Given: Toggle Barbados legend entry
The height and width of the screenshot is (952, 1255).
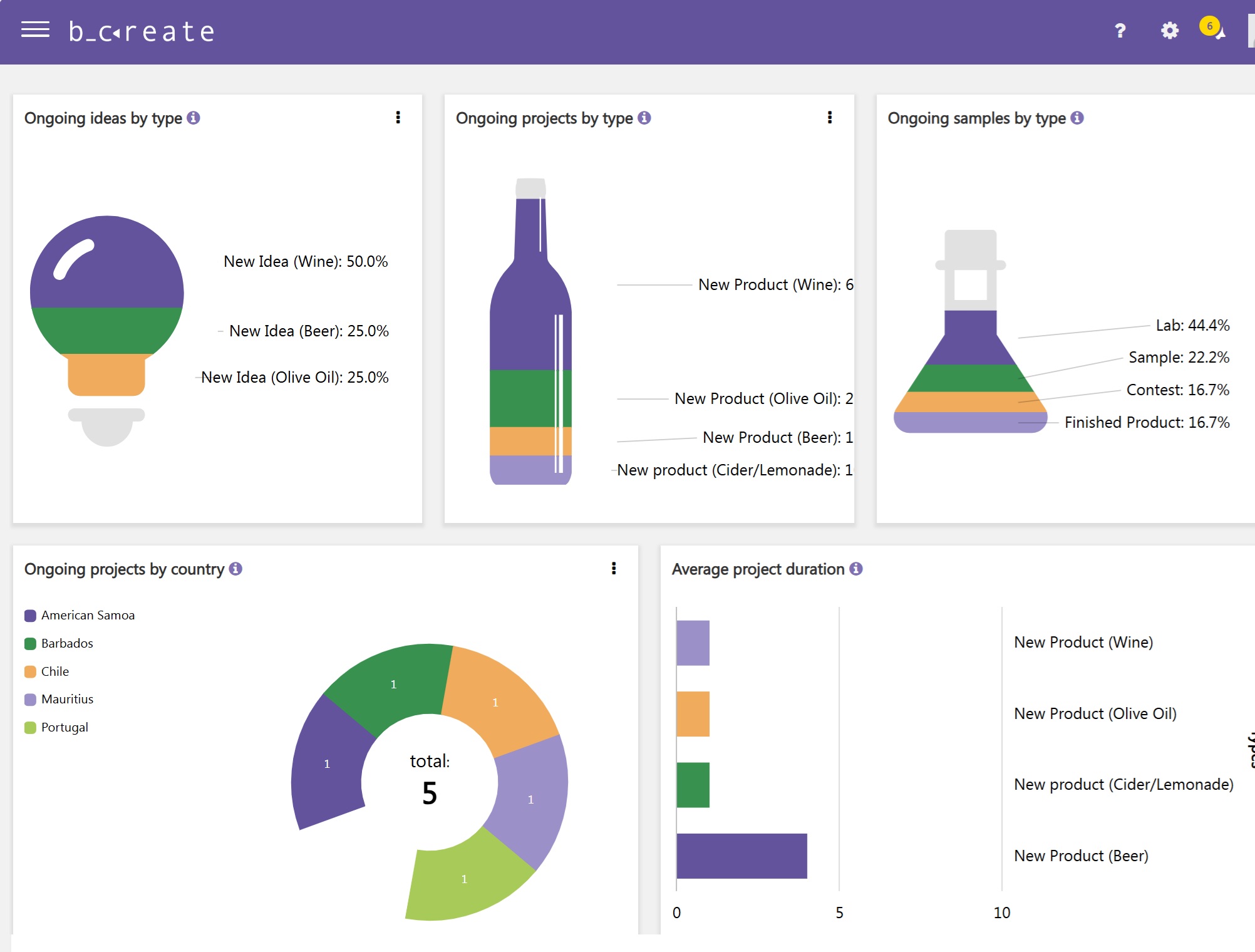Looking at the screenshot, I should (x=66, y=643).
